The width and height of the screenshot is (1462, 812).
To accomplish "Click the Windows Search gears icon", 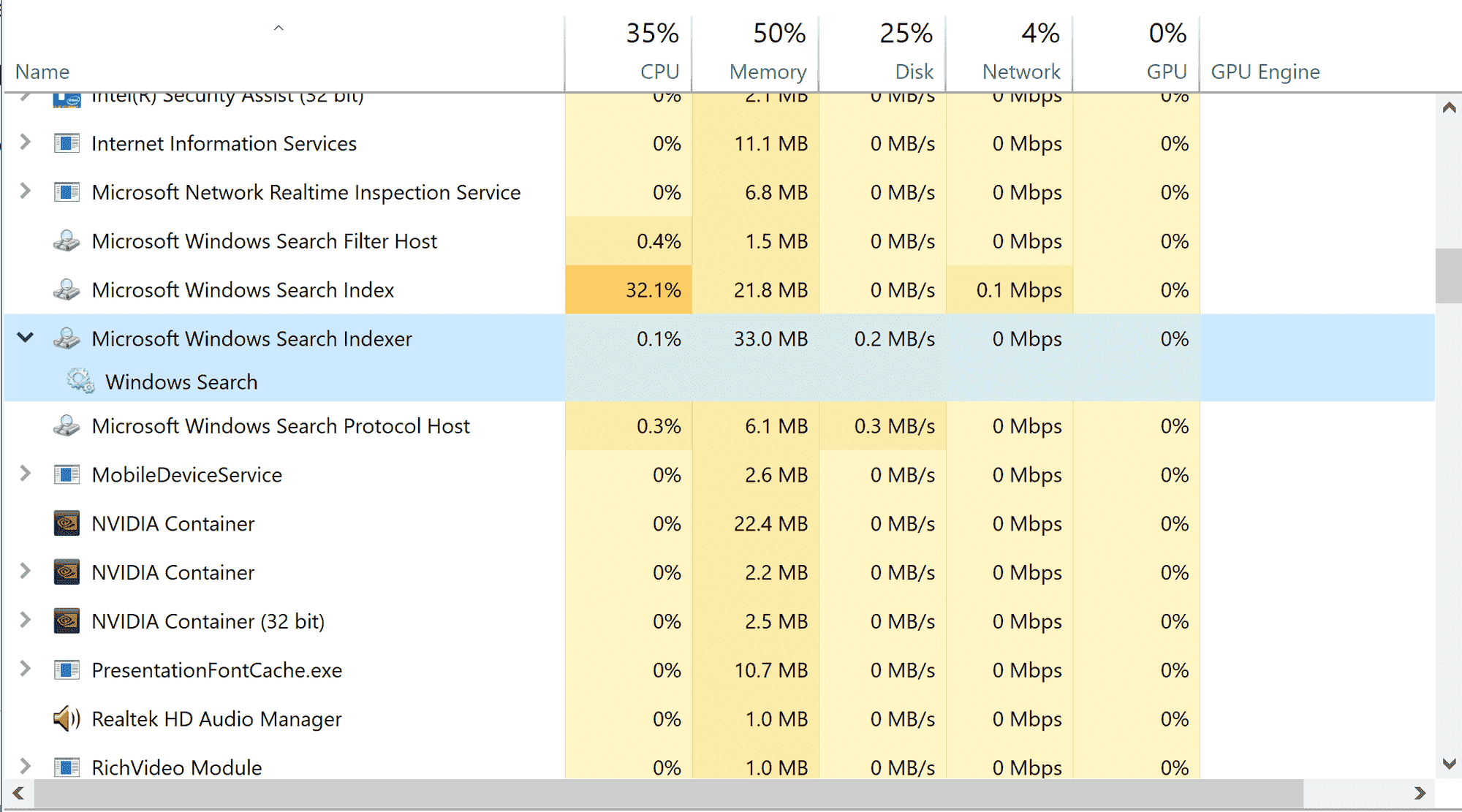I will coord(80,381).
